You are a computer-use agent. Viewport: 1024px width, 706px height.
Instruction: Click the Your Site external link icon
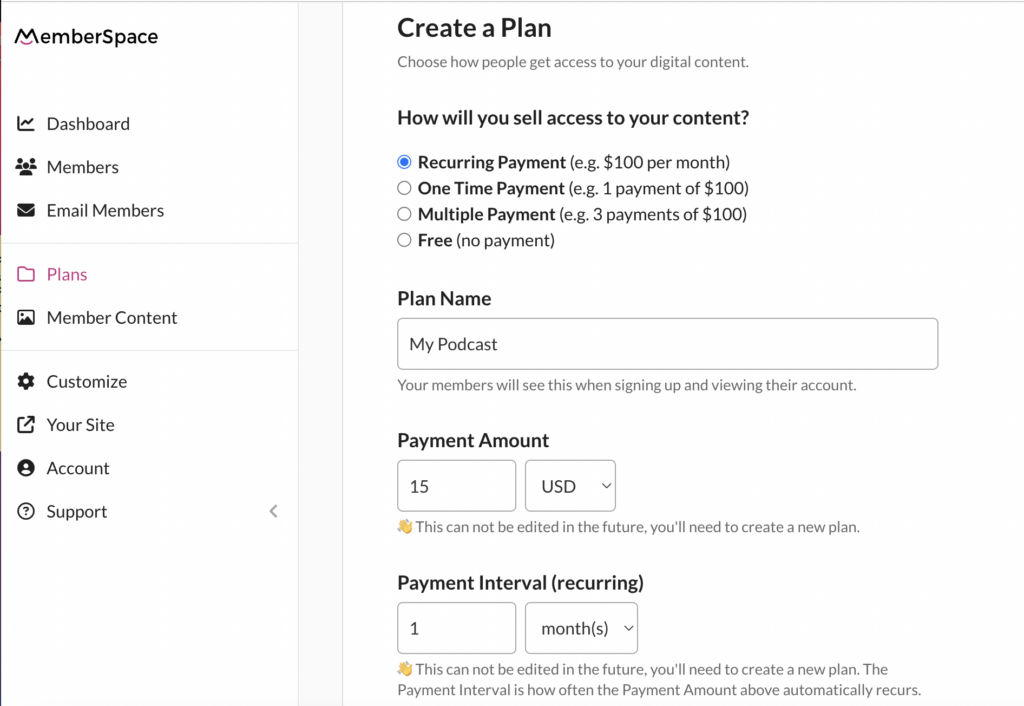(x=28, y=424)
